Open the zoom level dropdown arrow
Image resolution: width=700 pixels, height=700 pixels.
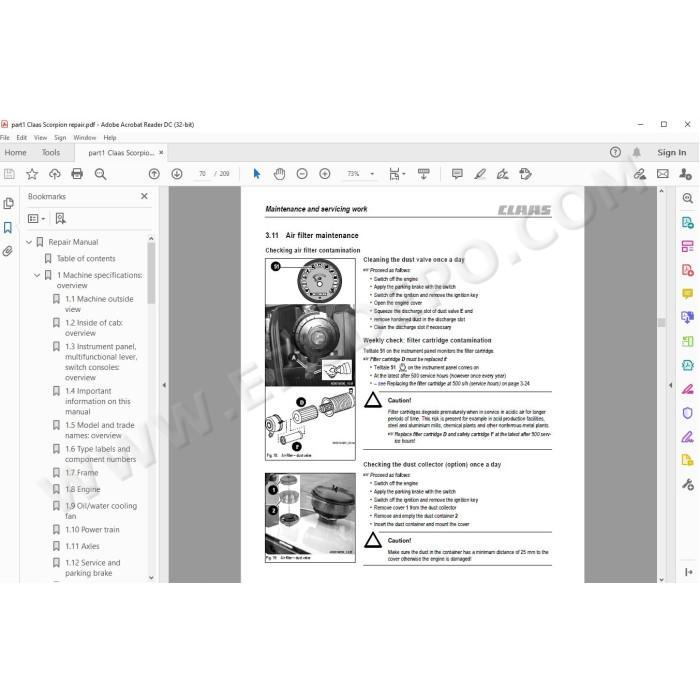point(372,174)
